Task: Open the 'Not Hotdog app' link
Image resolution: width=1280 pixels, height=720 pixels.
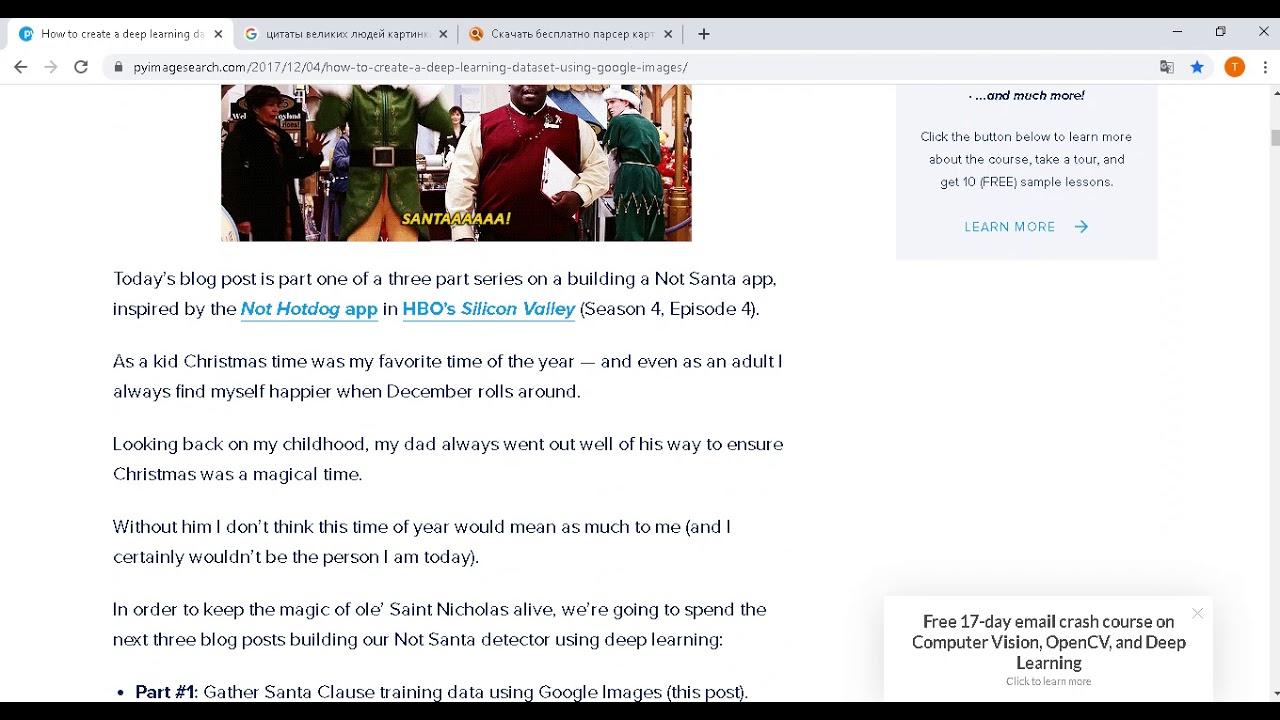Action: (x=309, y=309)
